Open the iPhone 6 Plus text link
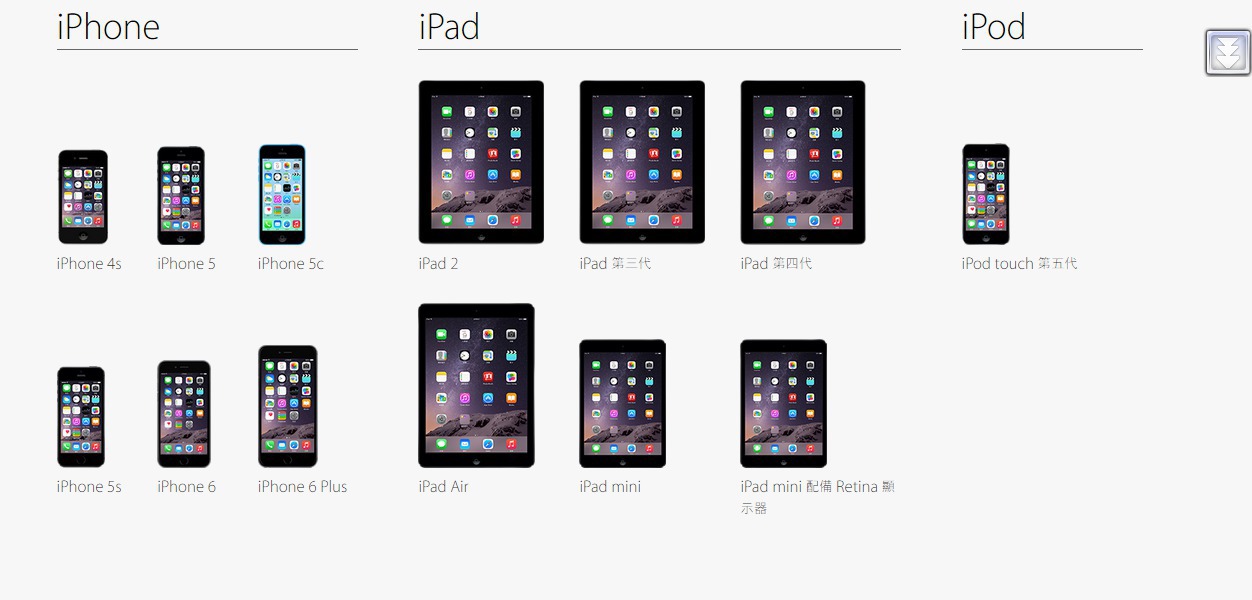 [302, 487]
